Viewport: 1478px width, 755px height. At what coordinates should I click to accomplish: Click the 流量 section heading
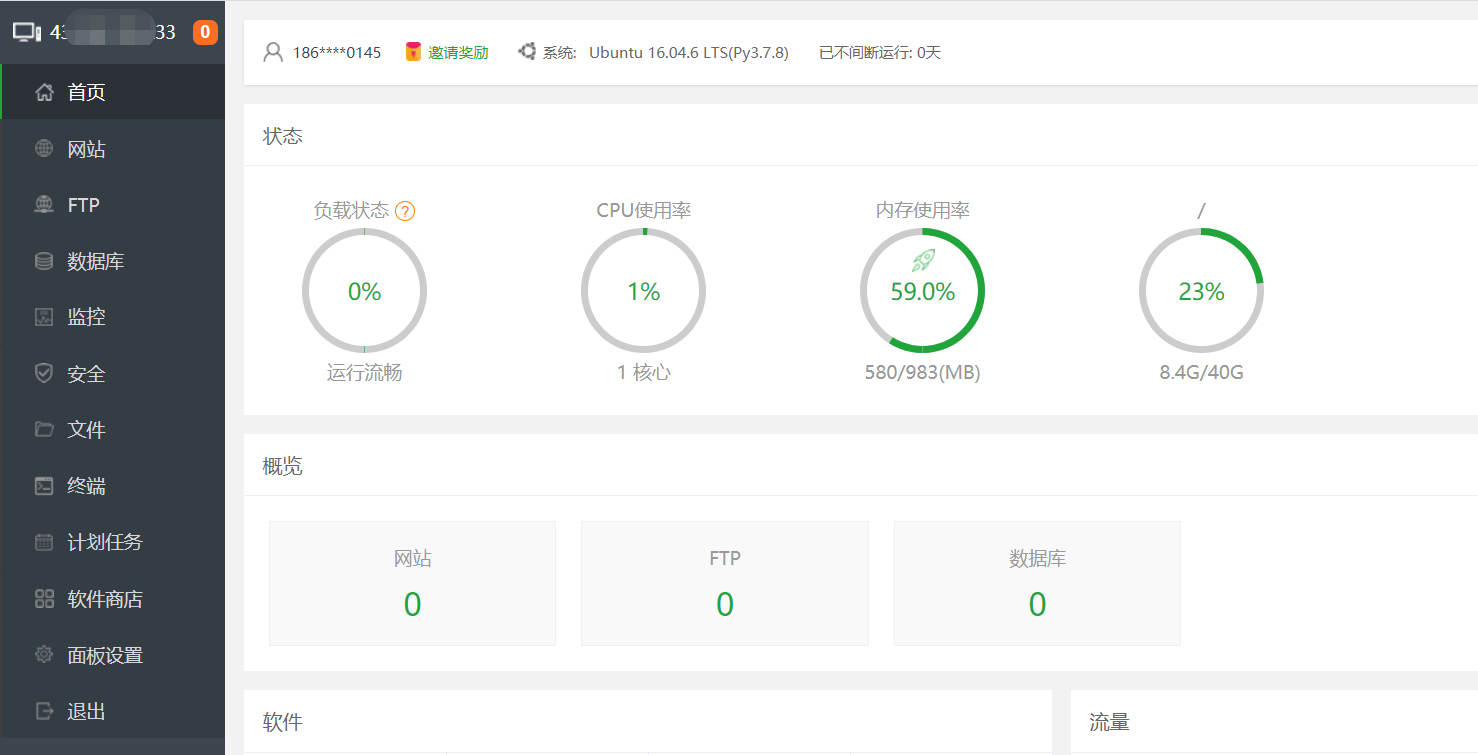pyautogui.click(x=1110, y=722)
